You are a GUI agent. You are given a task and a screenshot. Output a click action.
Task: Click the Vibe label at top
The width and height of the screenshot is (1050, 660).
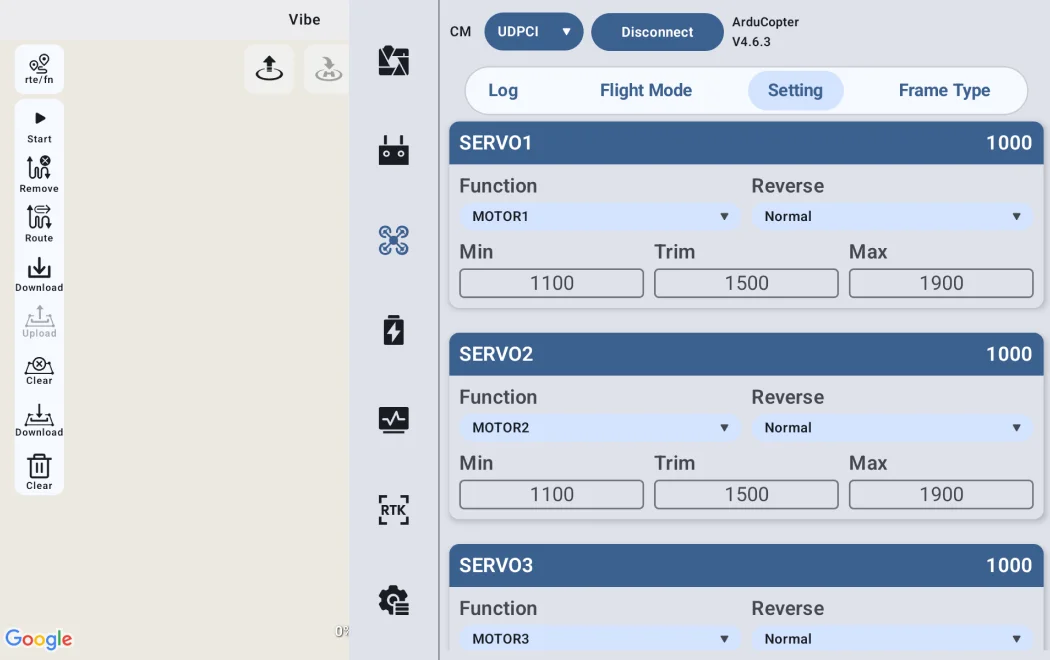coord(304,19)
